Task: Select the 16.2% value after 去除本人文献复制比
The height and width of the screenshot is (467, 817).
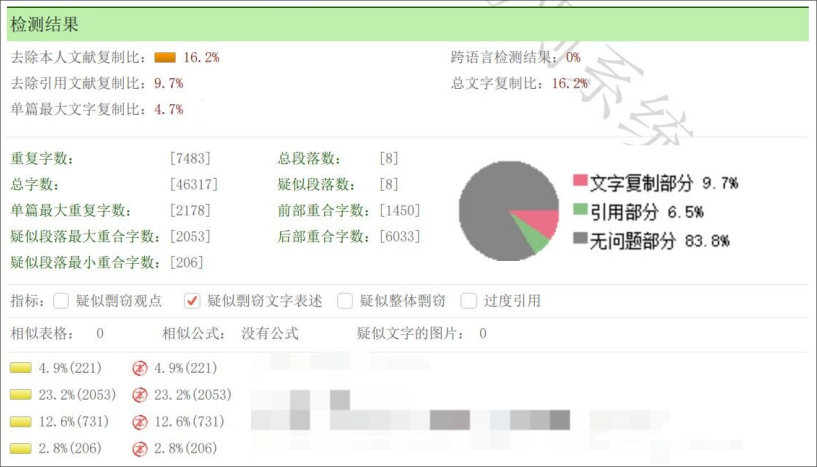Action: point(201,57)
